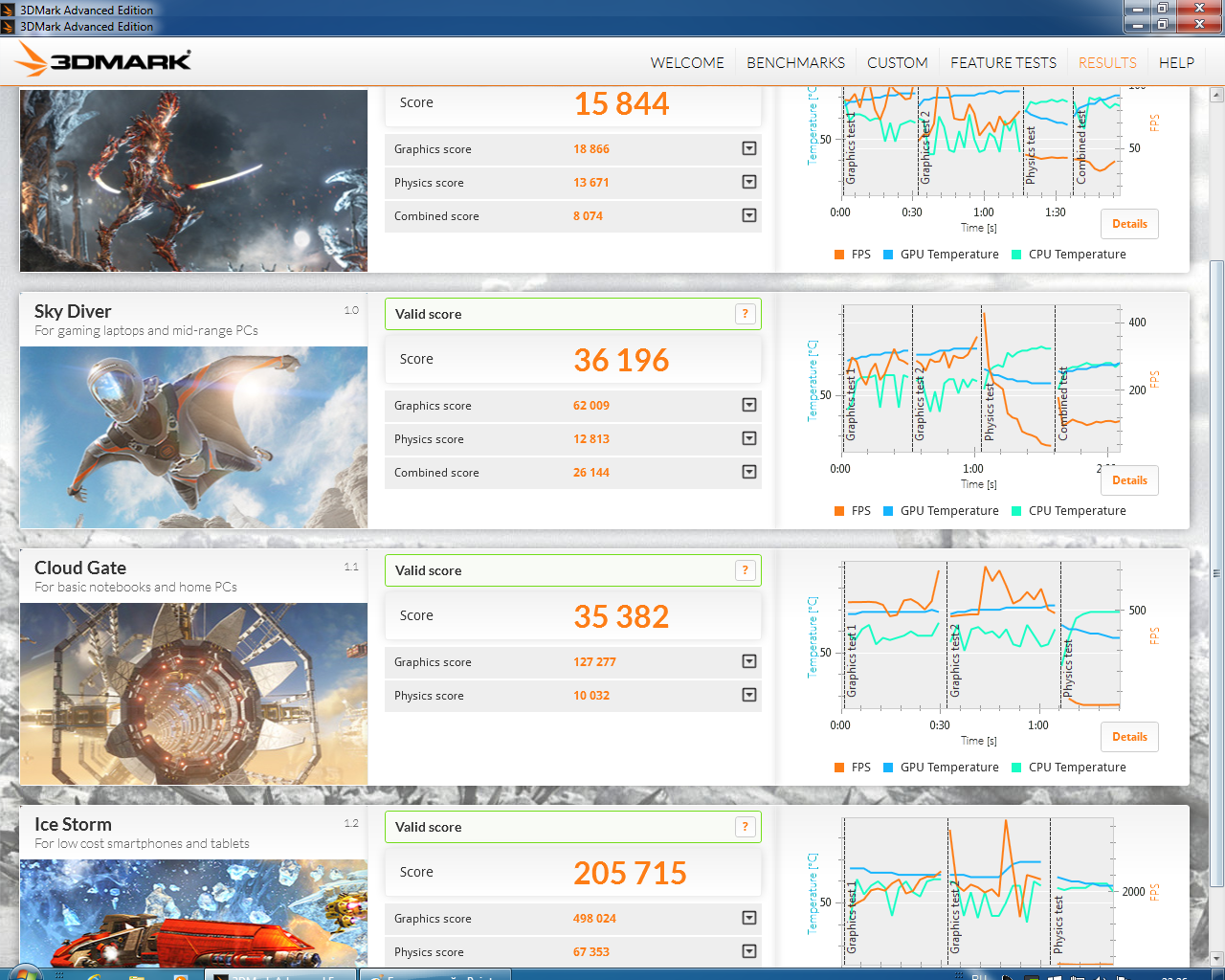Click the Sky Diver graphics value 62 009
The image size is (1225, 980).
coord(591,406)
